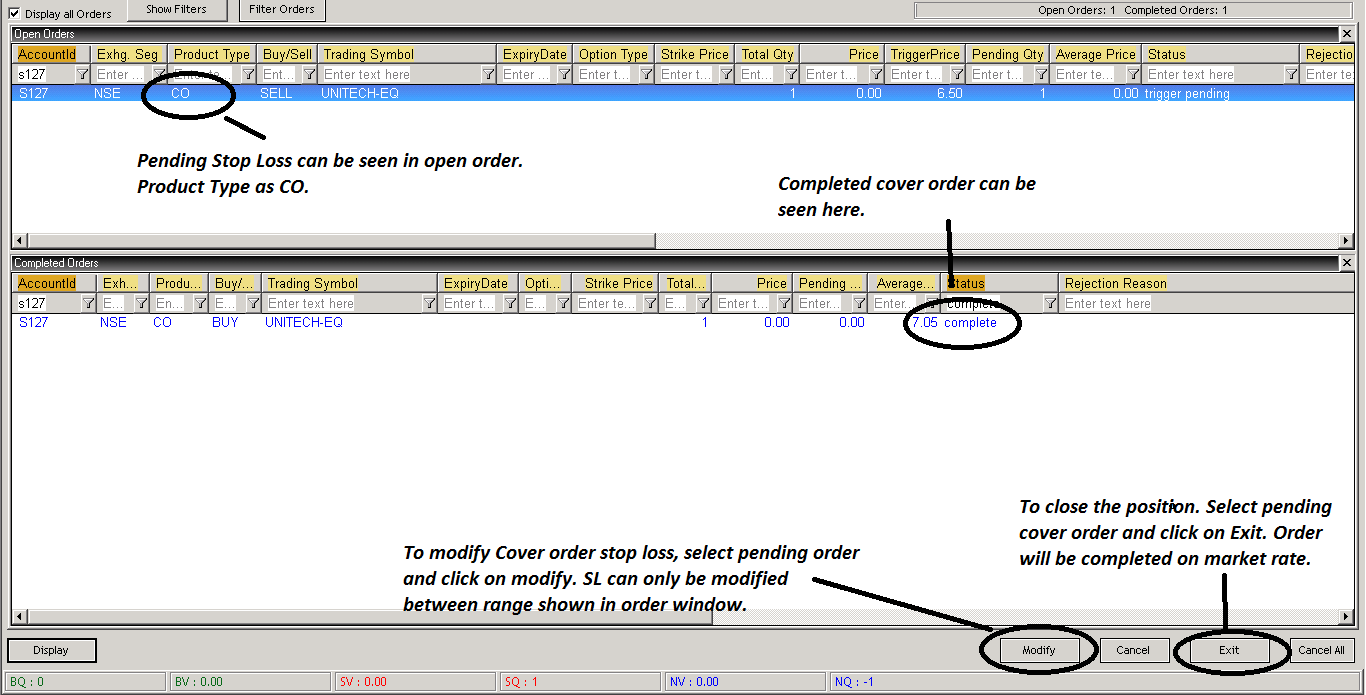Viewport: 1366px width, 695px height.
Task: Click filter icon for Status in Open Orders
Action: (1291, 74)
